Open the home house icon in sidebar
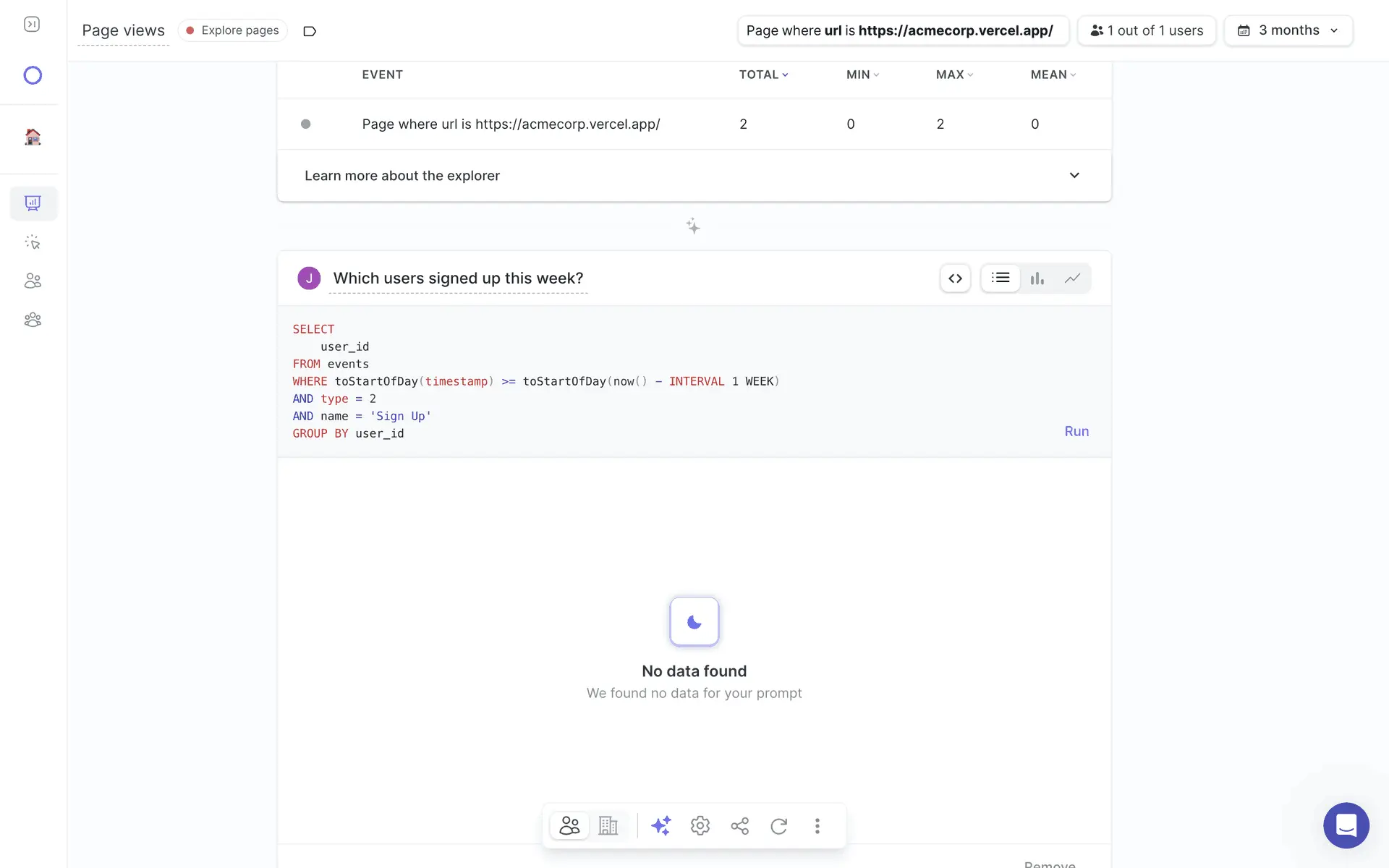The image size is (1389, 868). click(x=33, y=137)
